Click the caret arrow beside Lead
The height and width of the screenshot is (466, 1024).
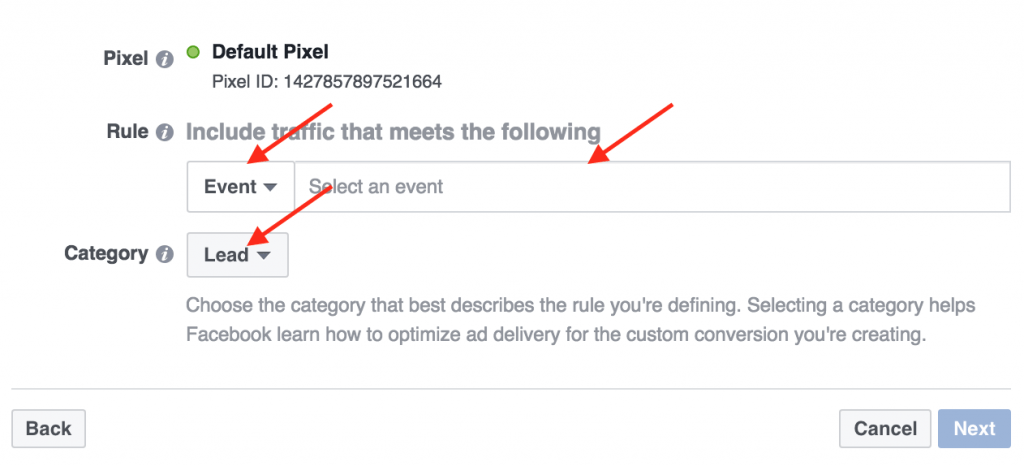tap(263, 255)
